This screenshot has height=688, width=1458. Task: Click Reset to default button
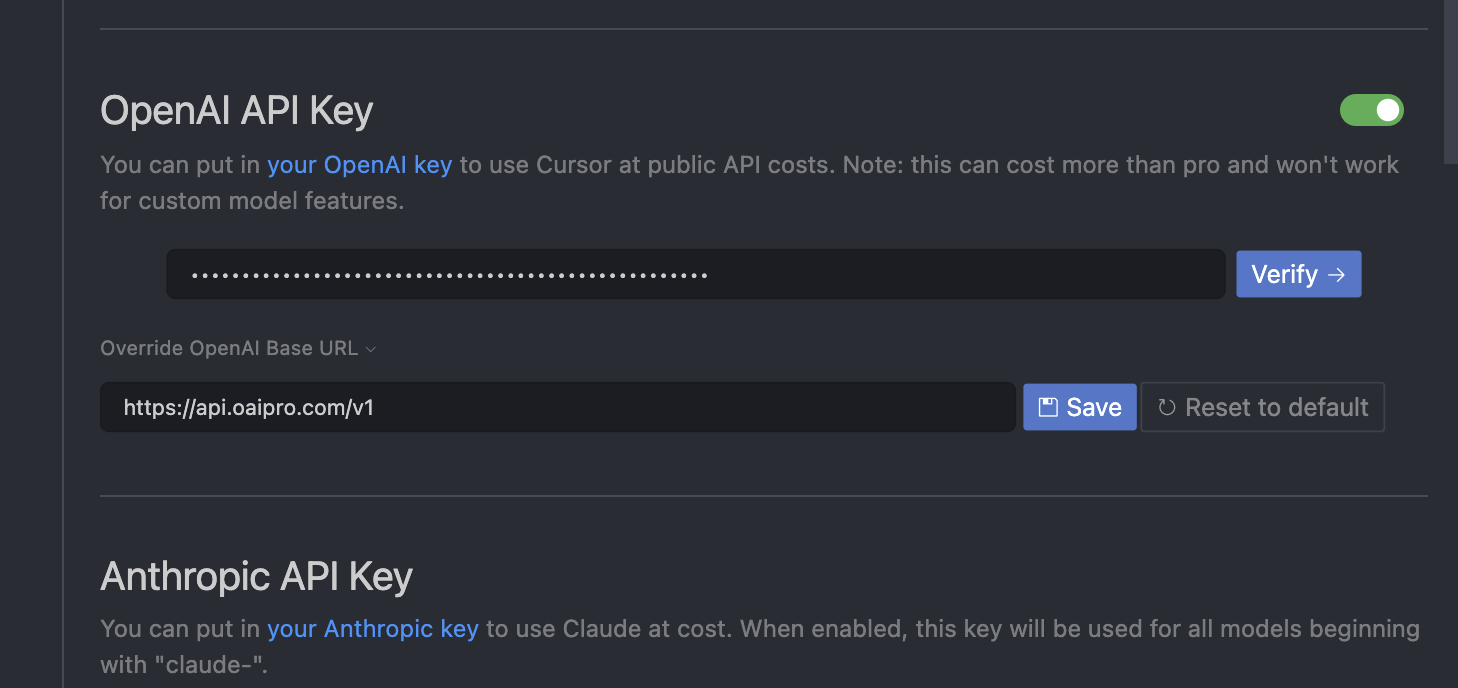pyautogui.click(x=1262, y=407)
